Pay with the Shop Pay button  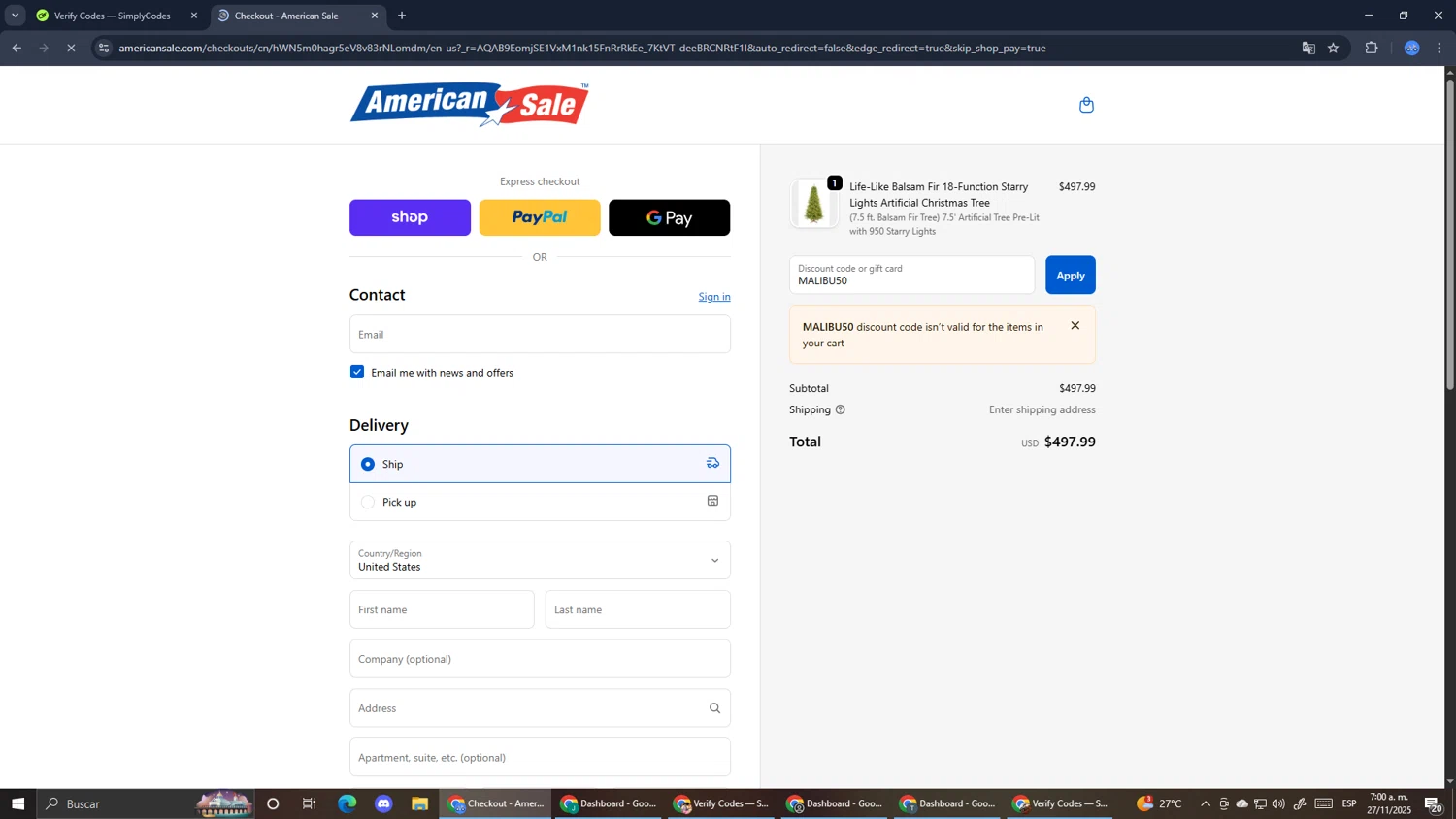pyautogui.click(x=410, y=217)
